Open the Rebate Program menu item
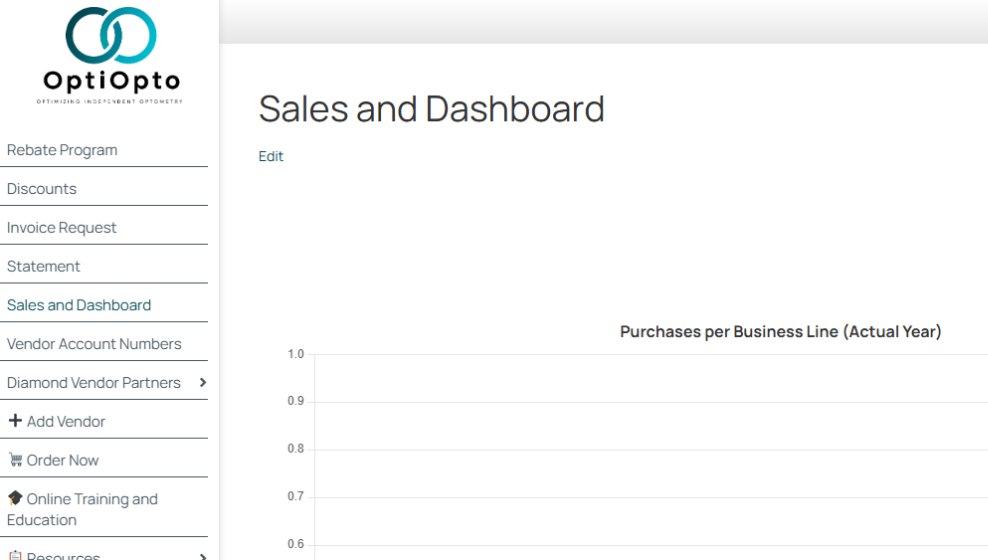 [62, 150]
